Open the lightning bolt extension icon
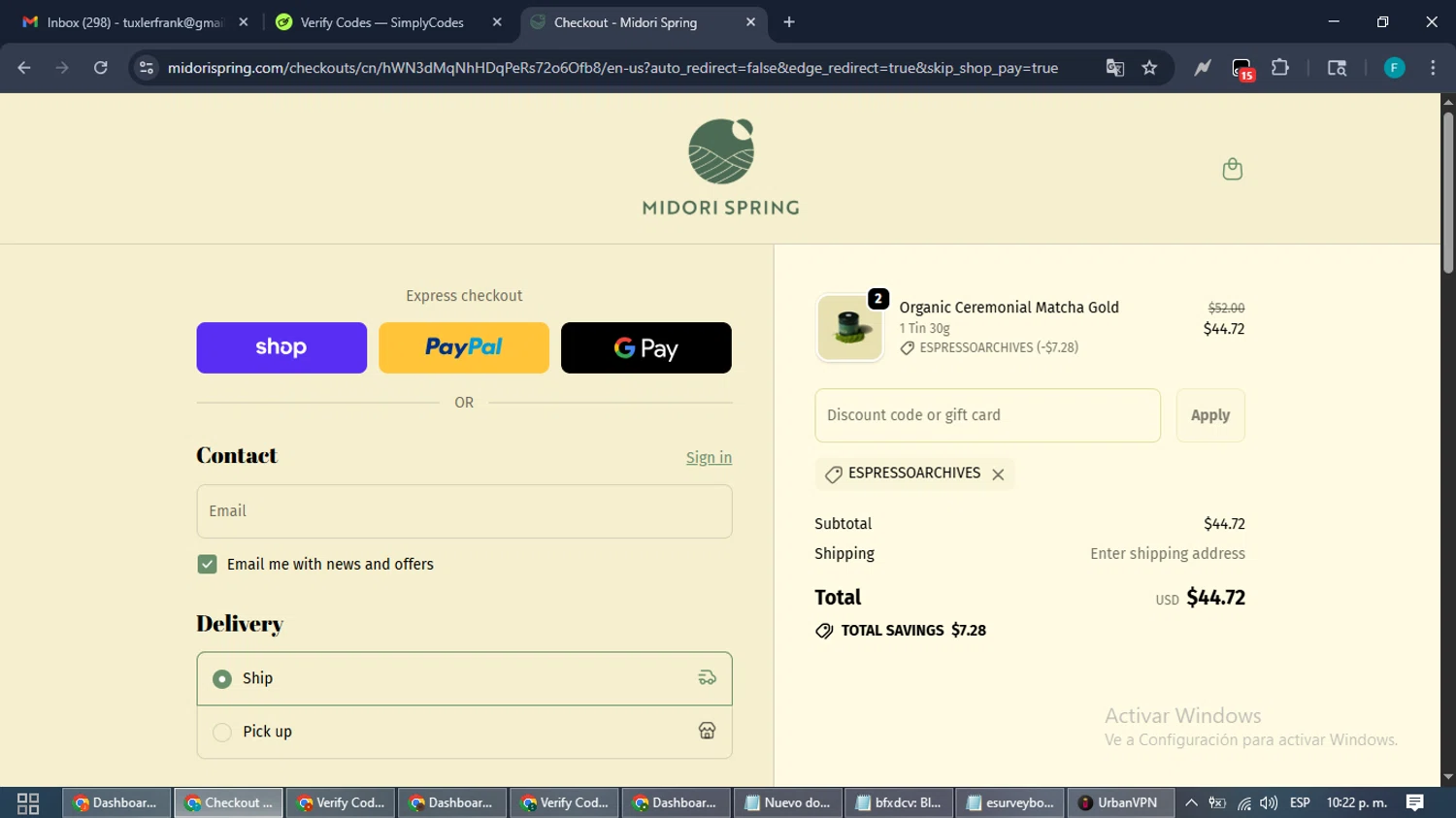Viewport: 1456px width, 818px height. (x=1203, y=68)
